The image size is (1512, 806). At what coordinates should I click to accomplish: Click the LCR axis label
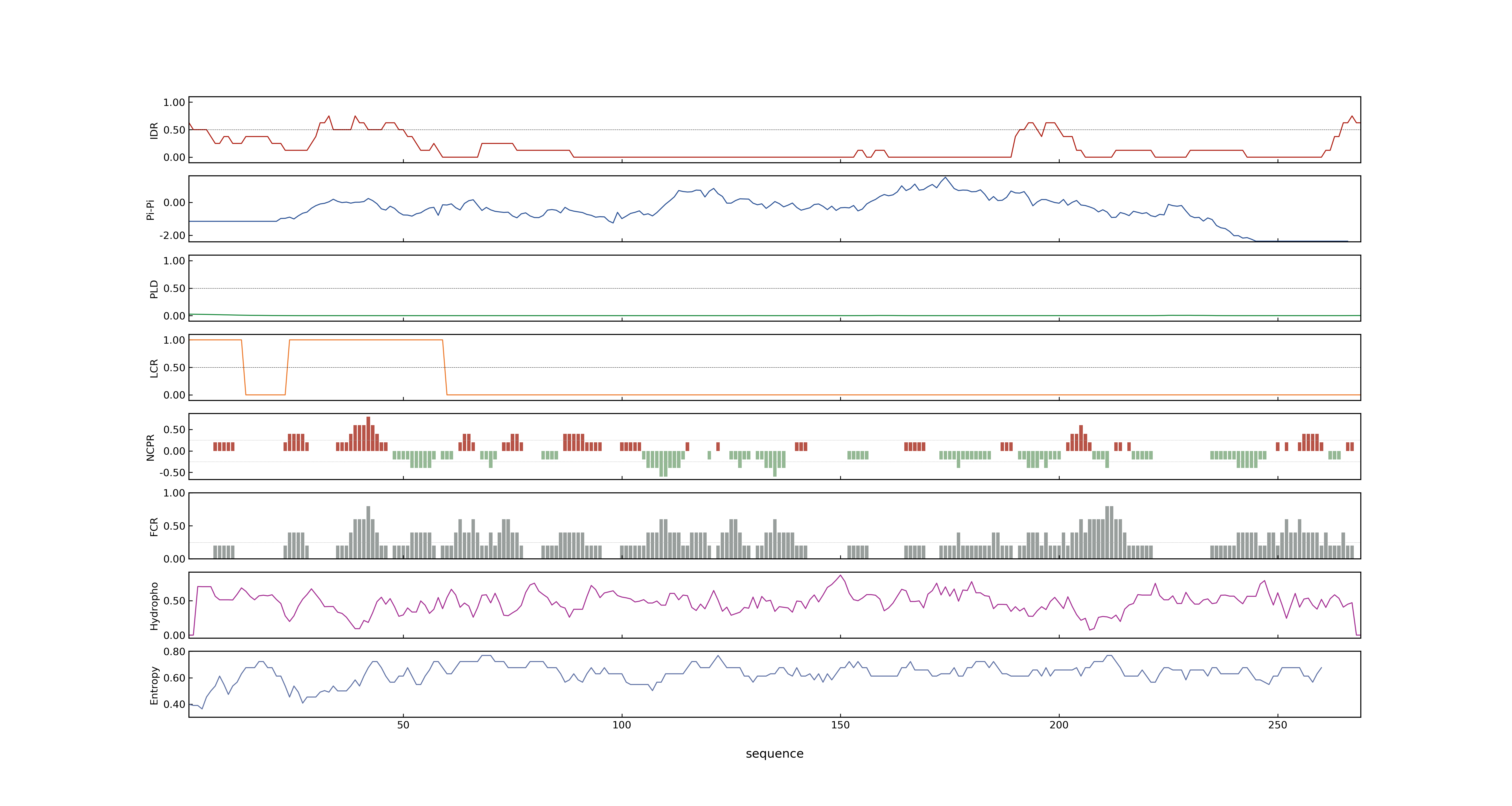point(154,368)
